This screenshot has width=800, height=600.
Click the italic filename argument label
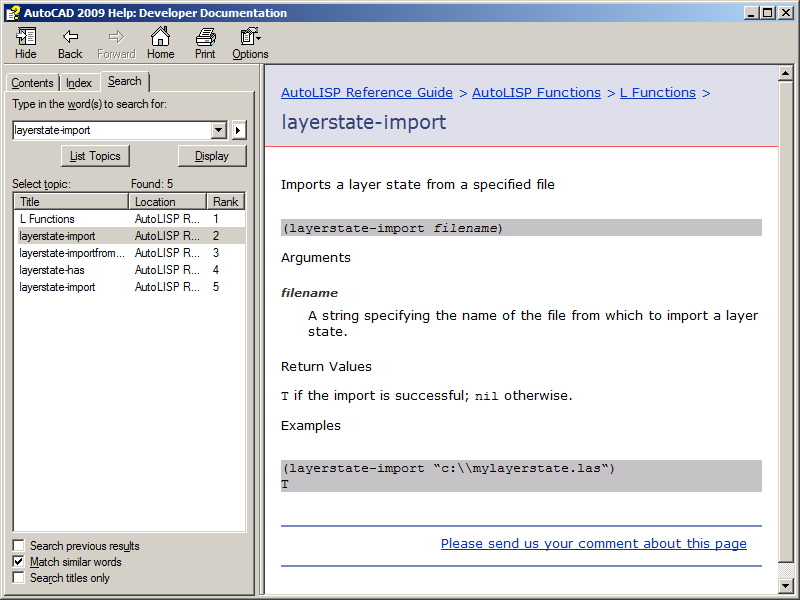(x=309, y=293)
